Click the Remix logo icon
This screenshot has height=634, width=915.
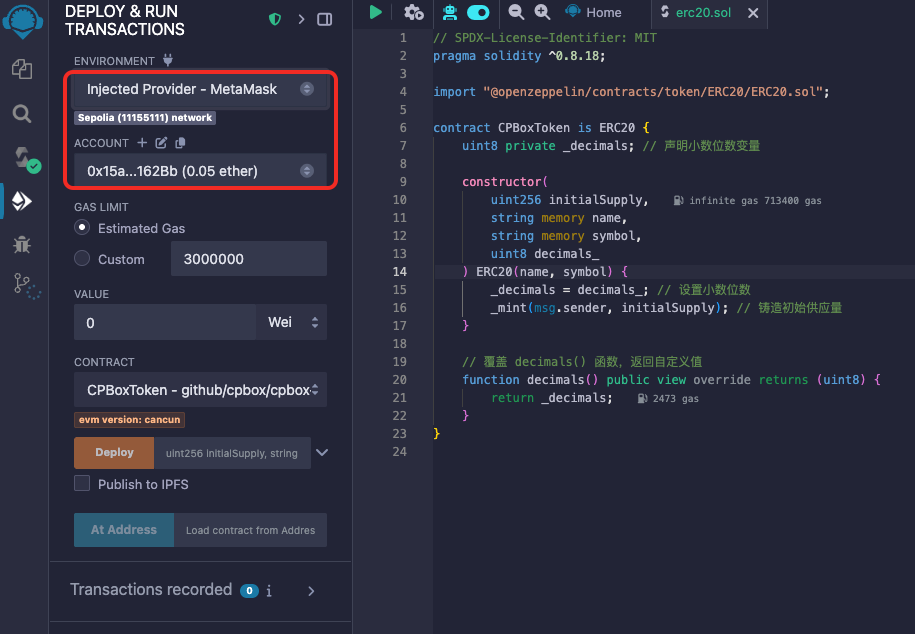coord(23,22)
